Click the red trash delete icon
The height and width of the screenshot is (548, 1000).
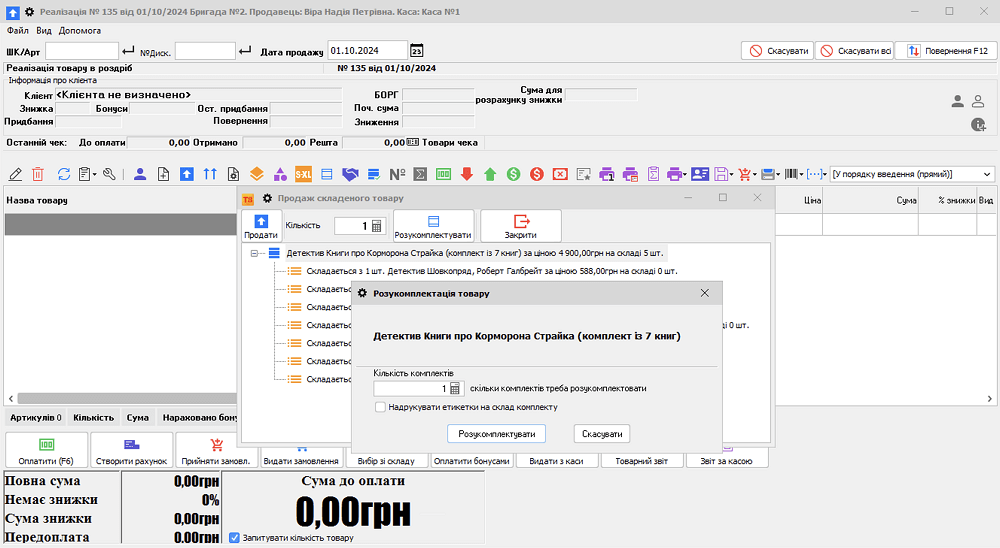38,174
